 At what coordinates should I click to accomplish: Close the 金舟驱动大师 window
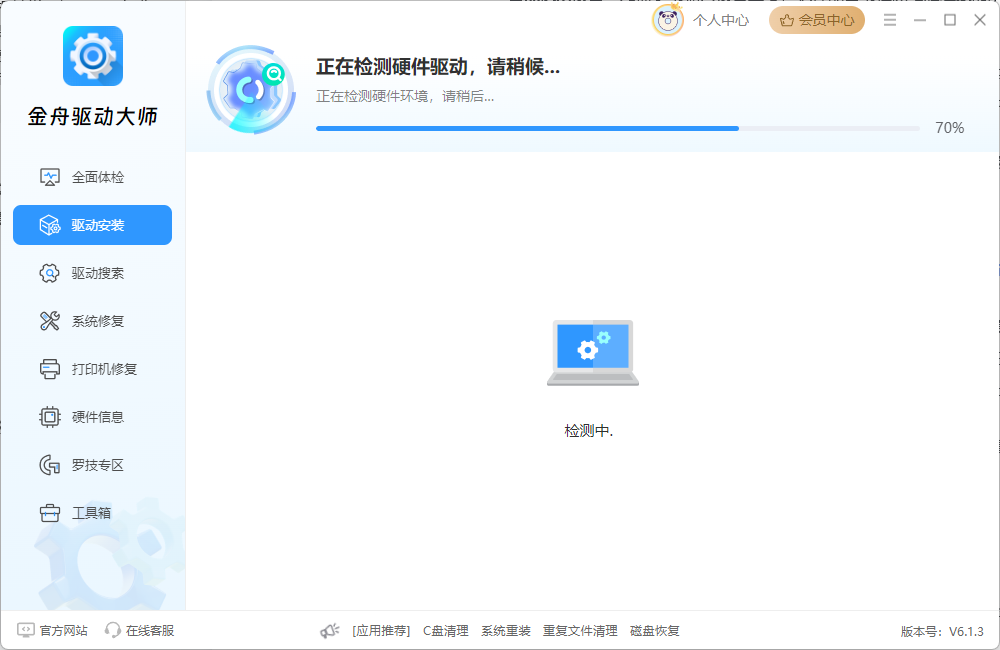click(x=980, y=20)
